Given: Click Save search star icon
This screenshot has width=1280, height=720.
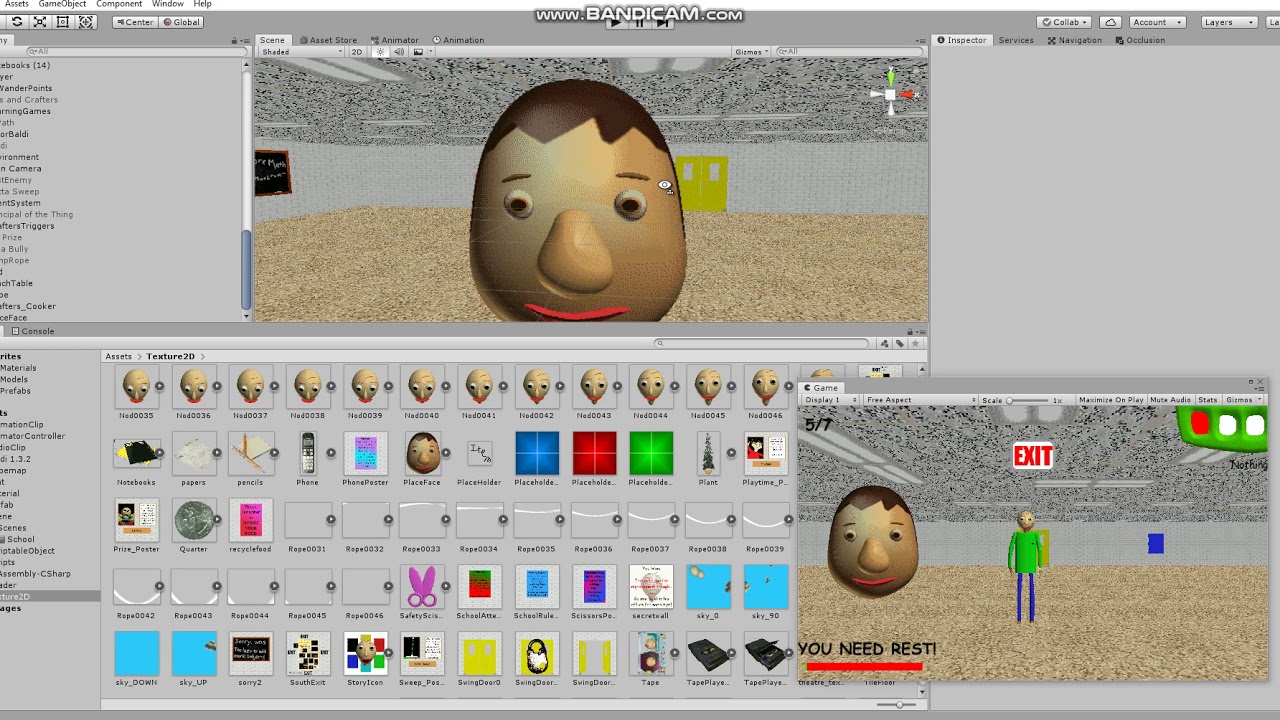Looking at the screenshot, I should tap(914, 343).
